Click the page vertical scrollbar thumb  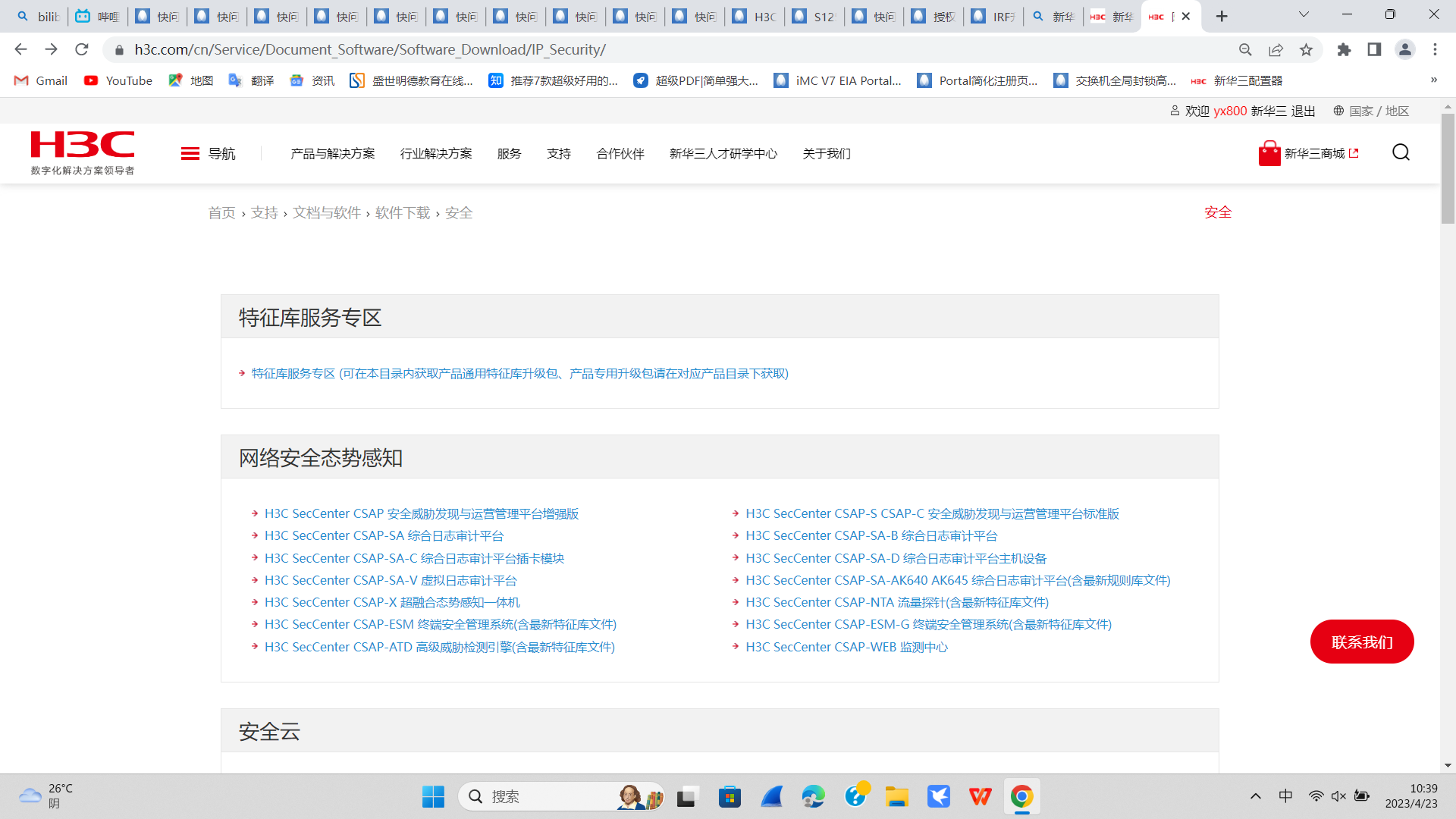pyautogui.click(x=1448, y=168)
